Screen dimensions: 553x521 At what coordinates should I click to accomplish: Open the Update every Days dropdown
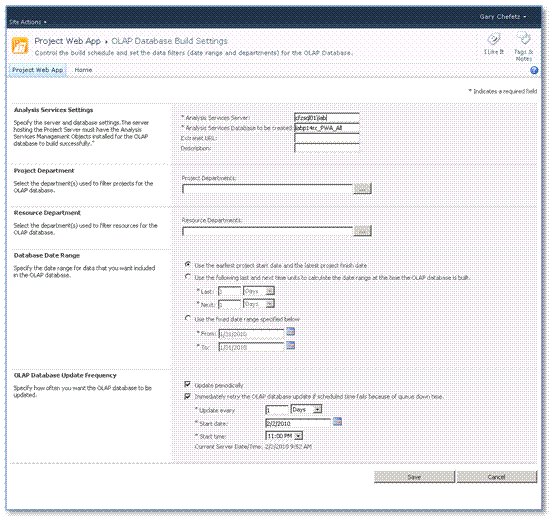pos(306,409)
